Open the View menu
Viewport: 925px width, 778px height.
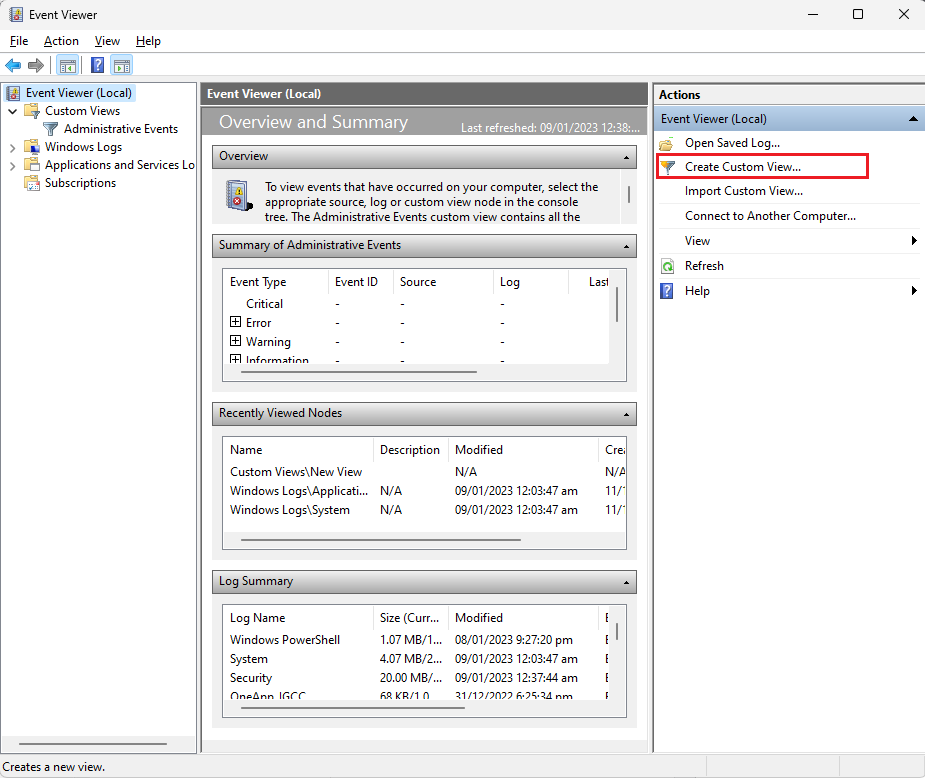pos(107,41)
